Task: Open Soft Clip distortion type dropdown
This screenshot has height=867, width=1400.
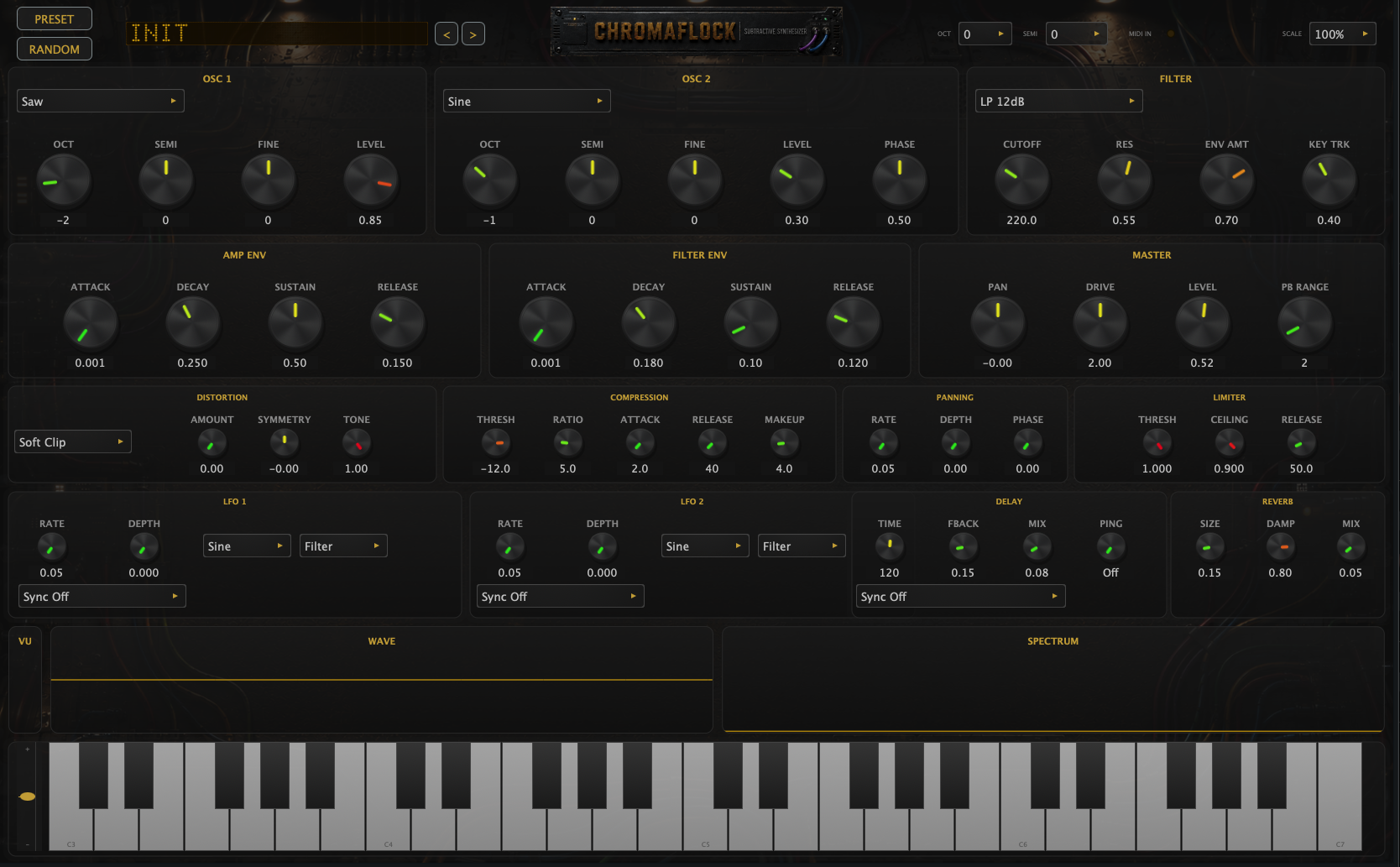Action: pos(74,441)
